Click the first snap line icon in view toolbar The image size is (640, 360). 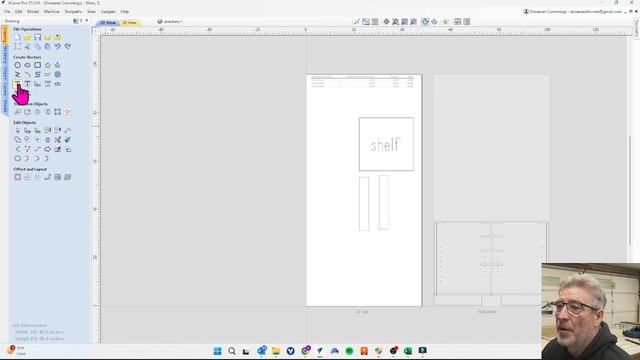(x=357, y=22)
